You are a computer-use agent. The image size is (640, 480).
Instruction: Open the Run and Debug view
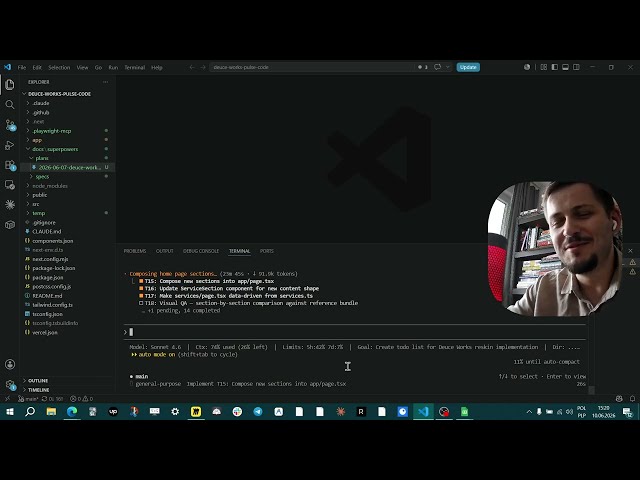tap(10, 145)
